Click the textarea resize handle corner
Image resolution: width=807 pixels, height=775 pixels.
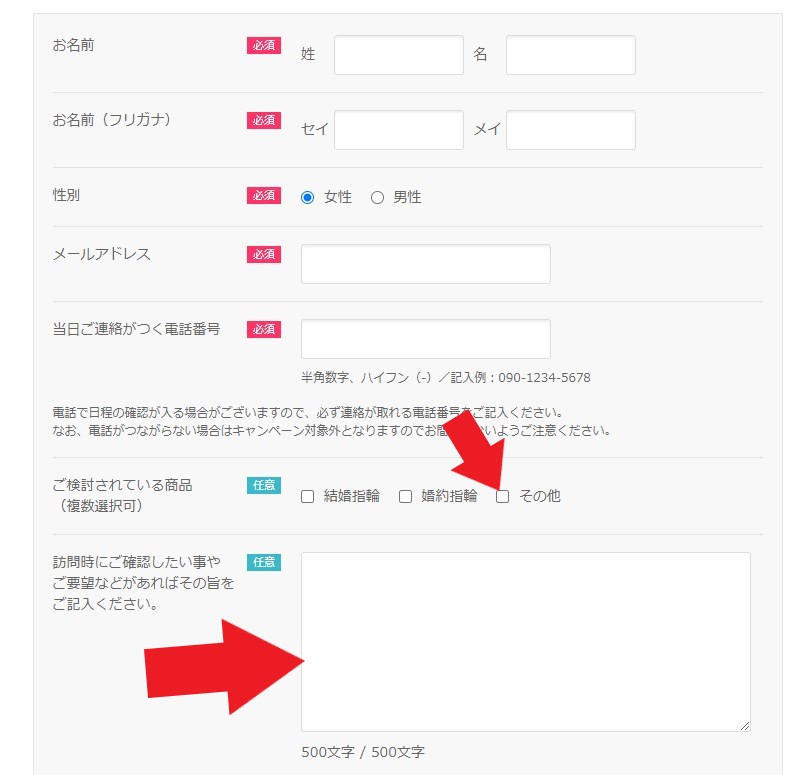745,726
